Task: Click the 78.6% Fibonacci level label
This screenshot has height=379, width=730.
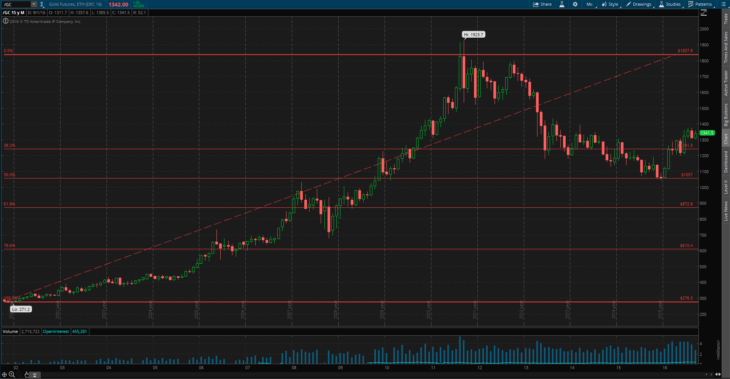Action: pos(9,246)
